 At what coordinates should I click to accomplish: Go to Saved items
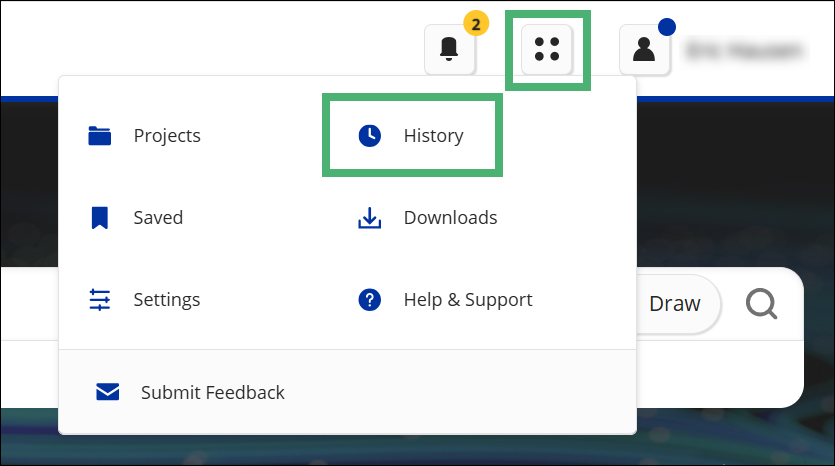pos(158,218)
